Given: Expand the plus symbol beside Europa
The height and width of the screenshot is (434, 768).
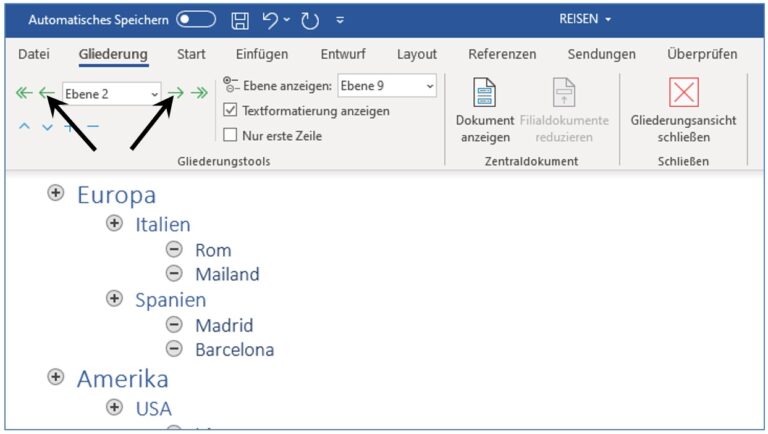Looking at the screenshot, I should (56, 193).
